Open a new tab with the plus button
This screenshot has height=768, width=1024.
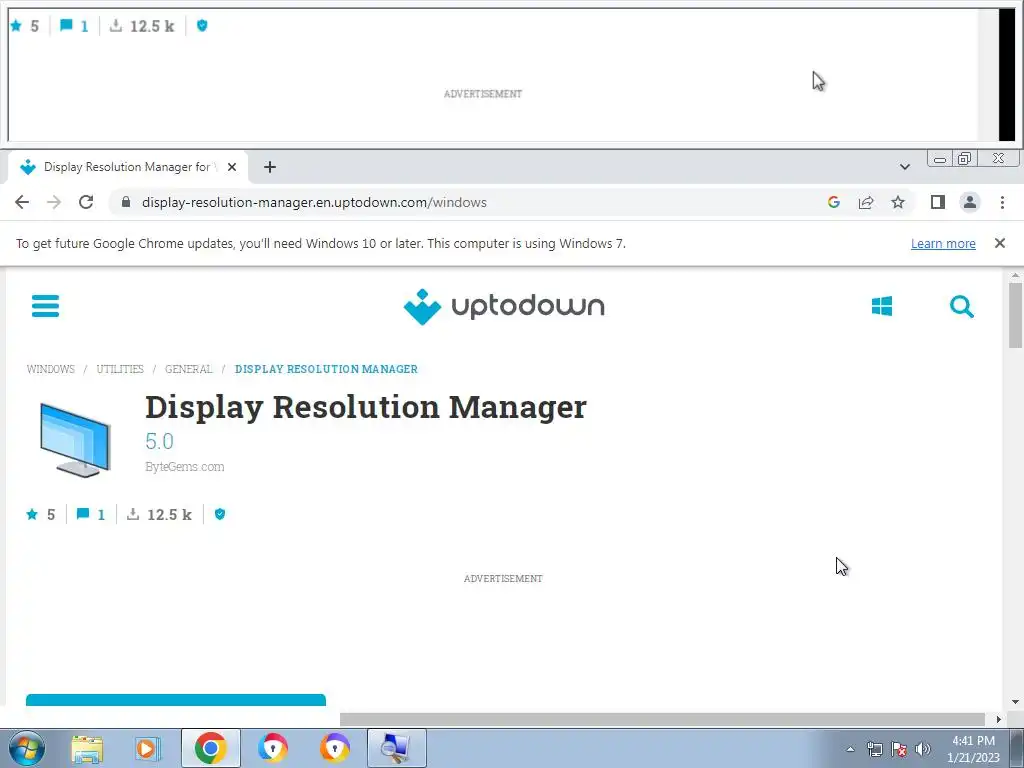pos(270,167)
